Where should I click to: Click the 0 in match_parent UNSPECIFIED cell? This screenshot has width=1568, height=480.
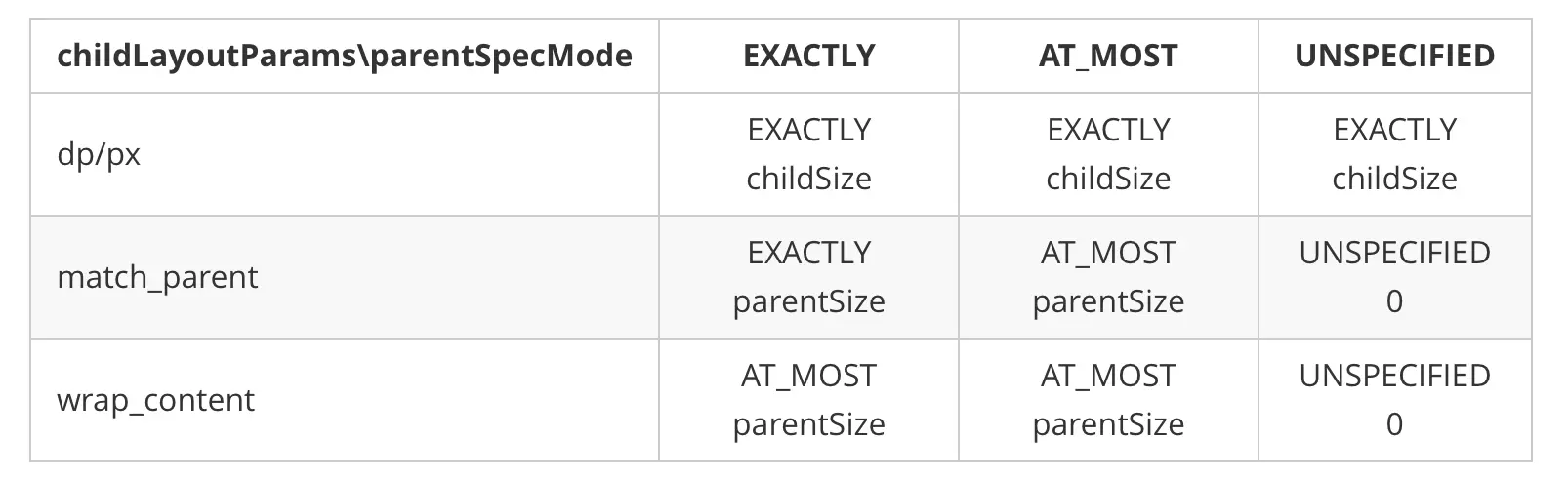coord(1394,301)
